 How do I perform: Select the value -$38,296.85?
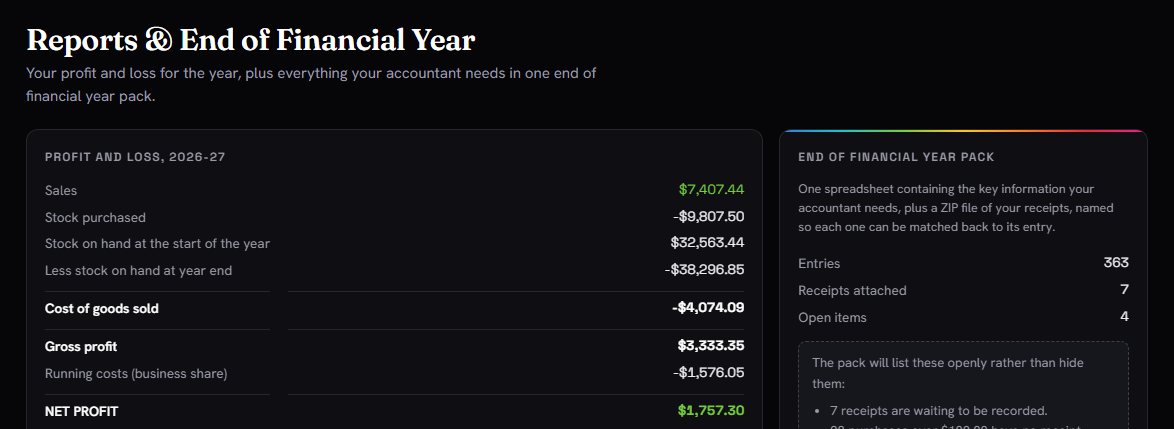[x=705, y=270]
